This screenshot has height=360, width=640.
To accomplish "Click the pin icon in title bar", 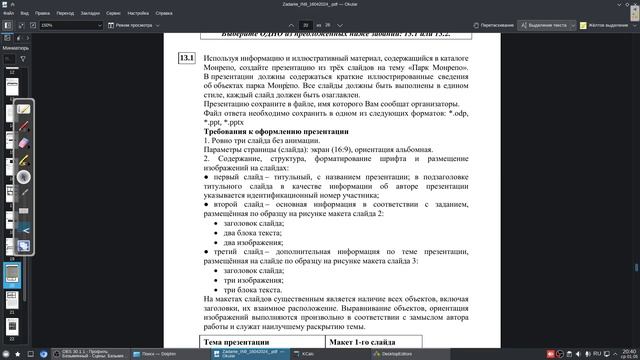I will coord(13,4).
